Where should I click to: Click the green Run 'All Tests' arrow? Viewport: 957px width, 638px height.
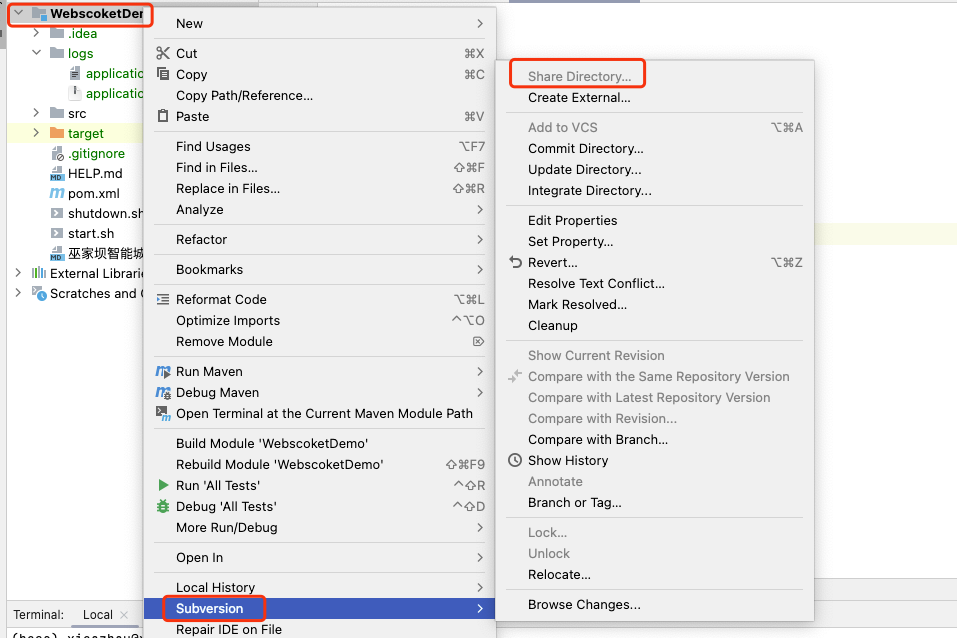coord(163,485)
